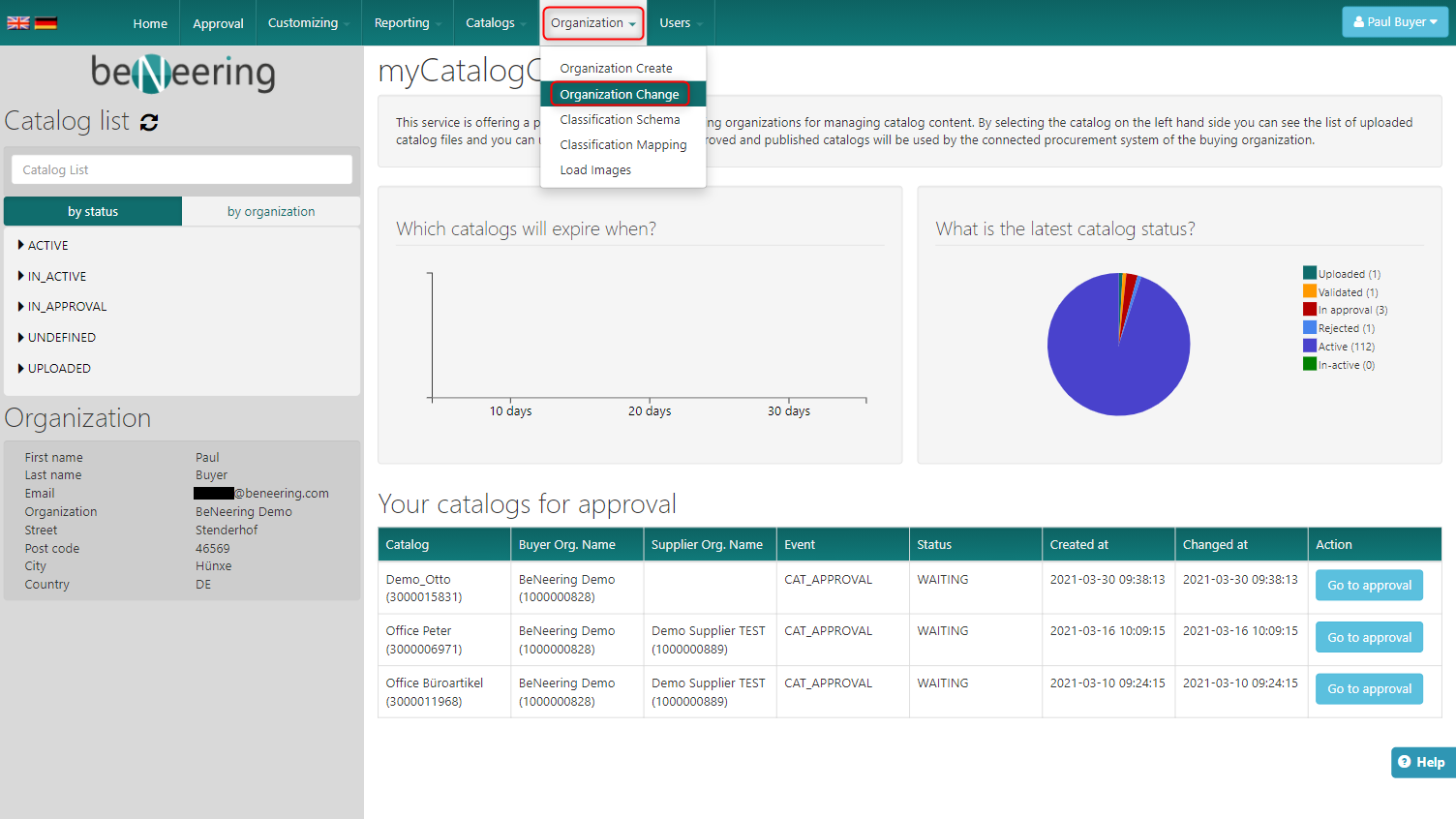
Task: Go to approval for Office Büroartikel catalog
Action: [1368, 689]
